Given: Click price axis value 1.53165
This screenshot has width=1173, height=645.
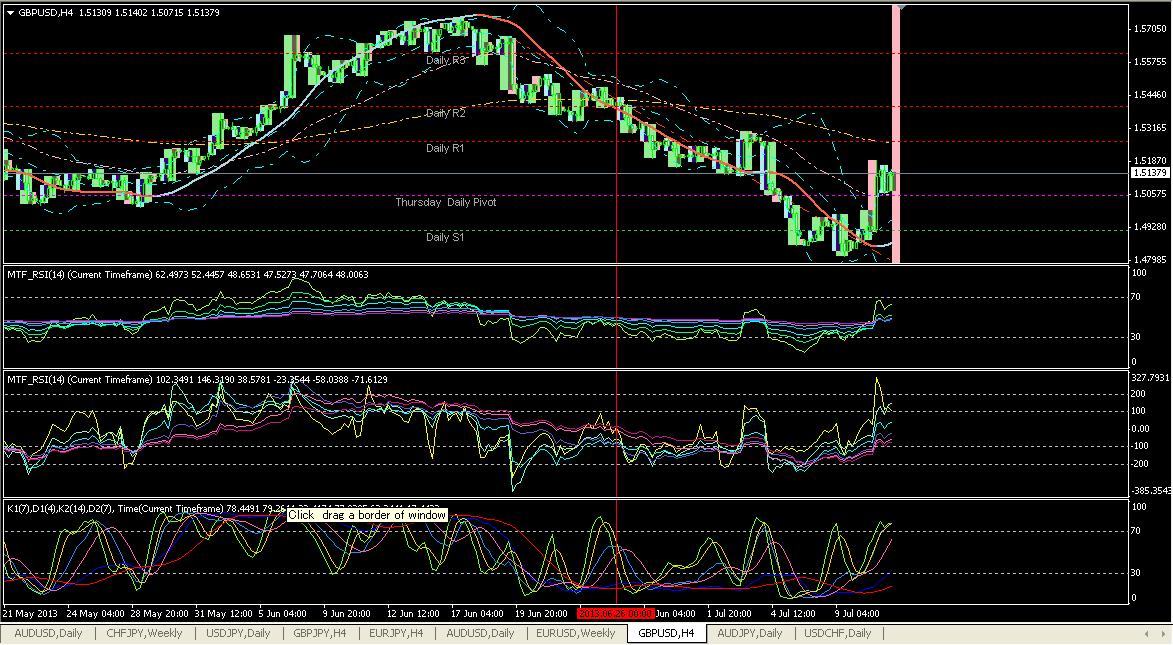Looking at the screenshot, I should 1150,128.
